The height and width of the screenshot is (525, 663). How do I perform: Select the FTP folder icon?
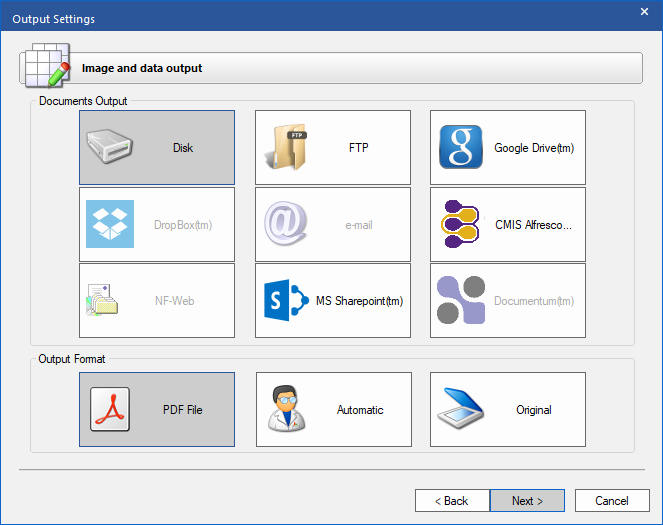(286, 148)
